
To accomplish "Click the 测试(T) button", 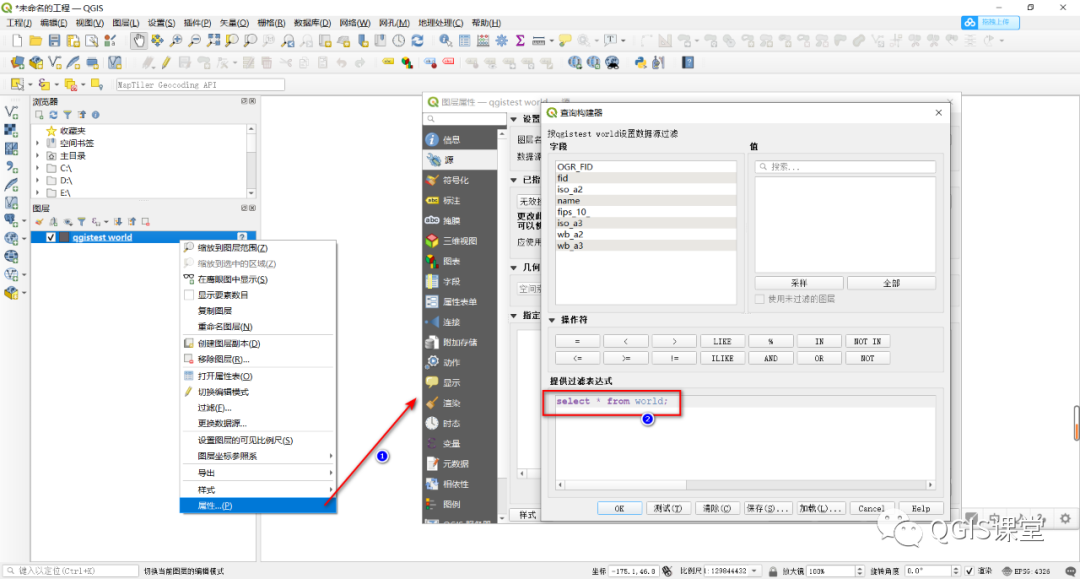I will click(x=667, y=508).
